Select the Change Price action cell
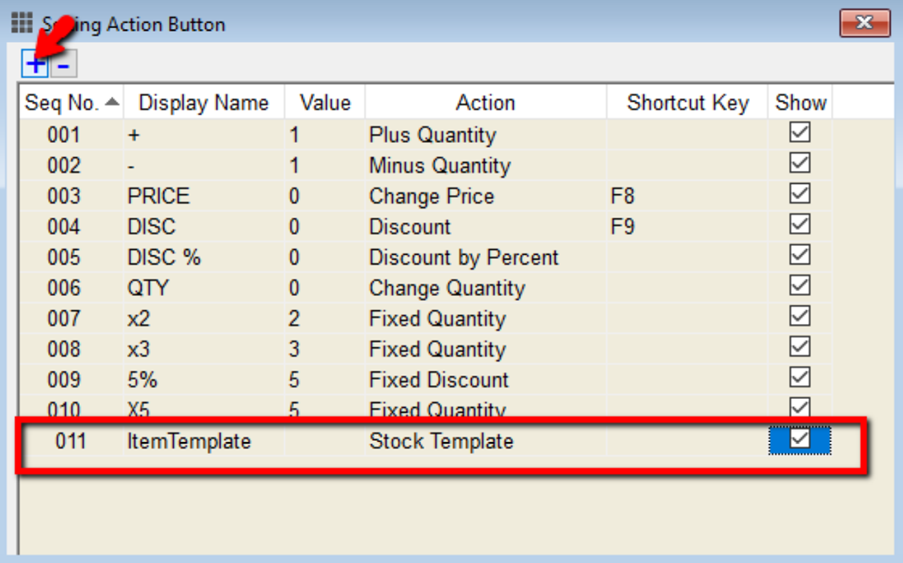Image resolution: width=903 pixels, height=563 pixels. click(431, 196)
